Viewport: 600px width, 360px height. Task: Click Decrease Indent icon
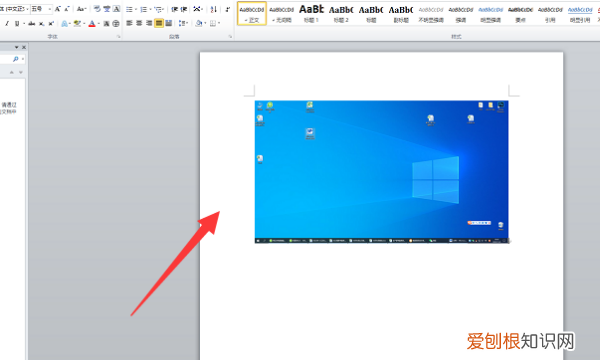[x=174, y=9]
